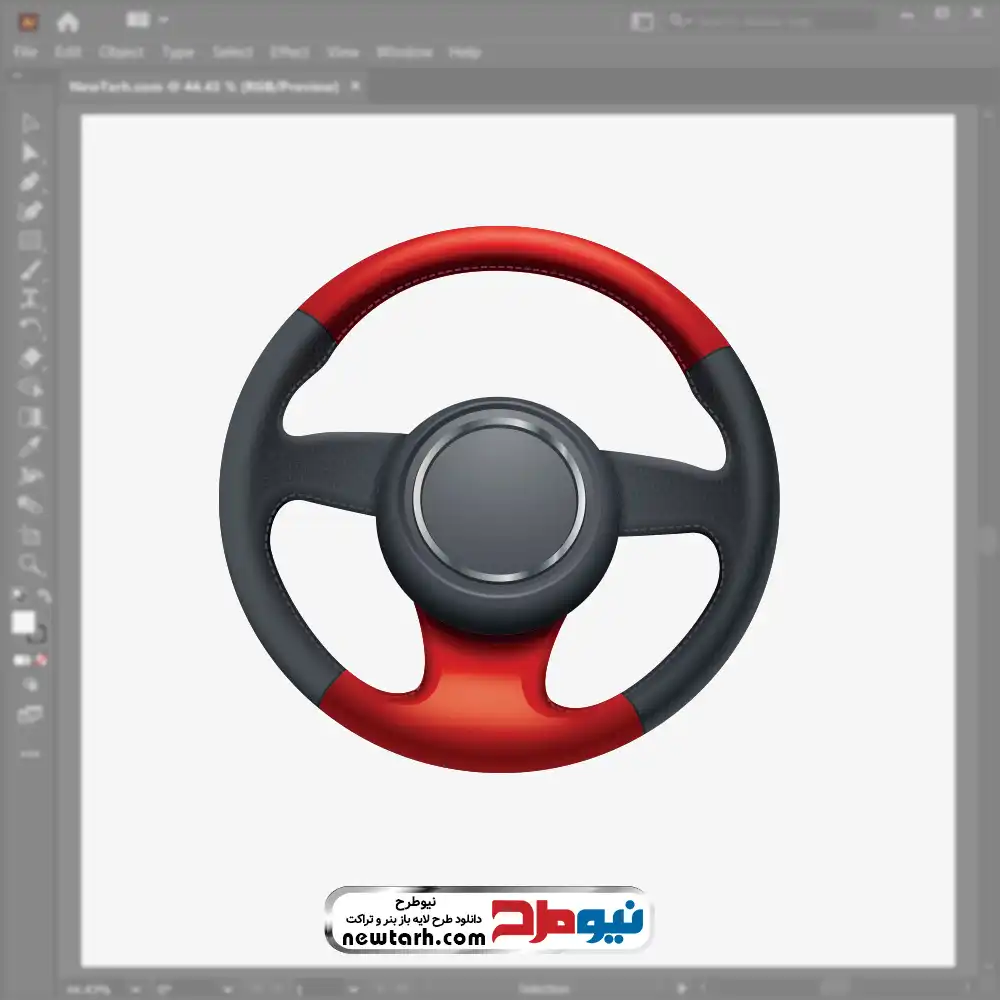Image resolution: width=1000 pixels, height=1000 pixels.
Task: Pick the Paintbrush tool
Action: coord(30,270)
